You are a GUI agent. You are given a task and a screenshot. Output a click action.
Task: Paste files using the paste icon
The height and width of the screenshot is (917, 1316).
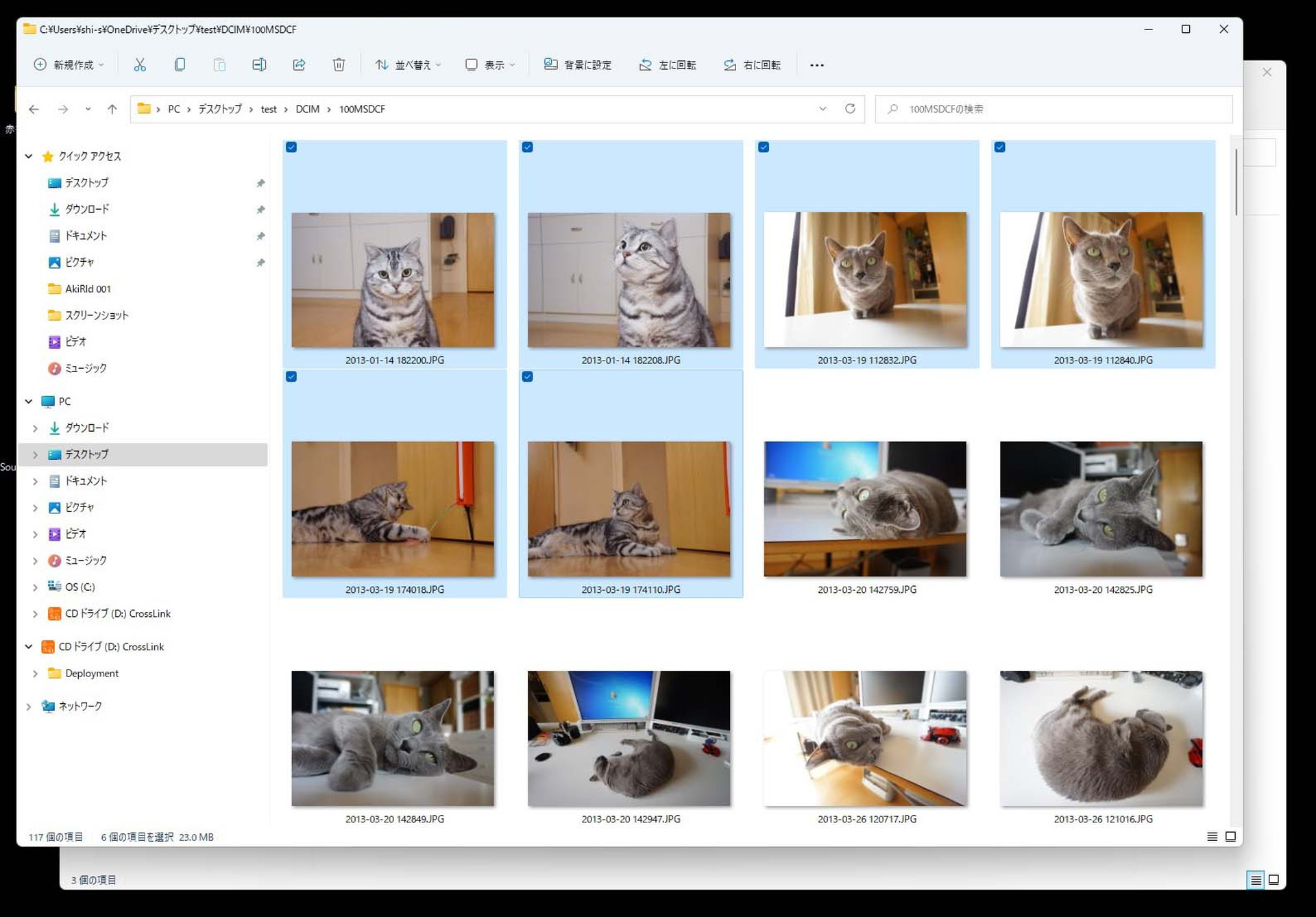tap(219, 64)
